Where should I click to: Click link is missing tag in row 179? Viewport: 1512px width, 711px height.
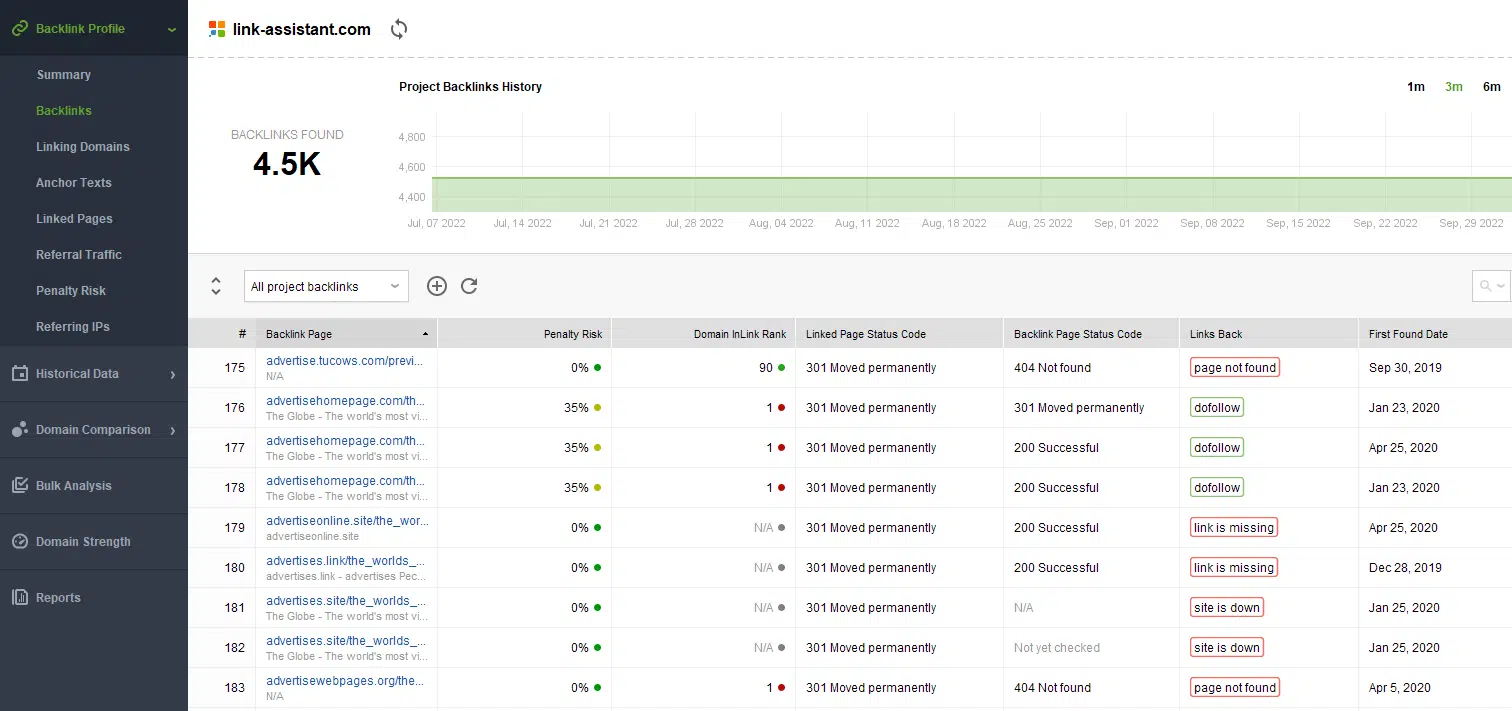(x=1234, y=528)
